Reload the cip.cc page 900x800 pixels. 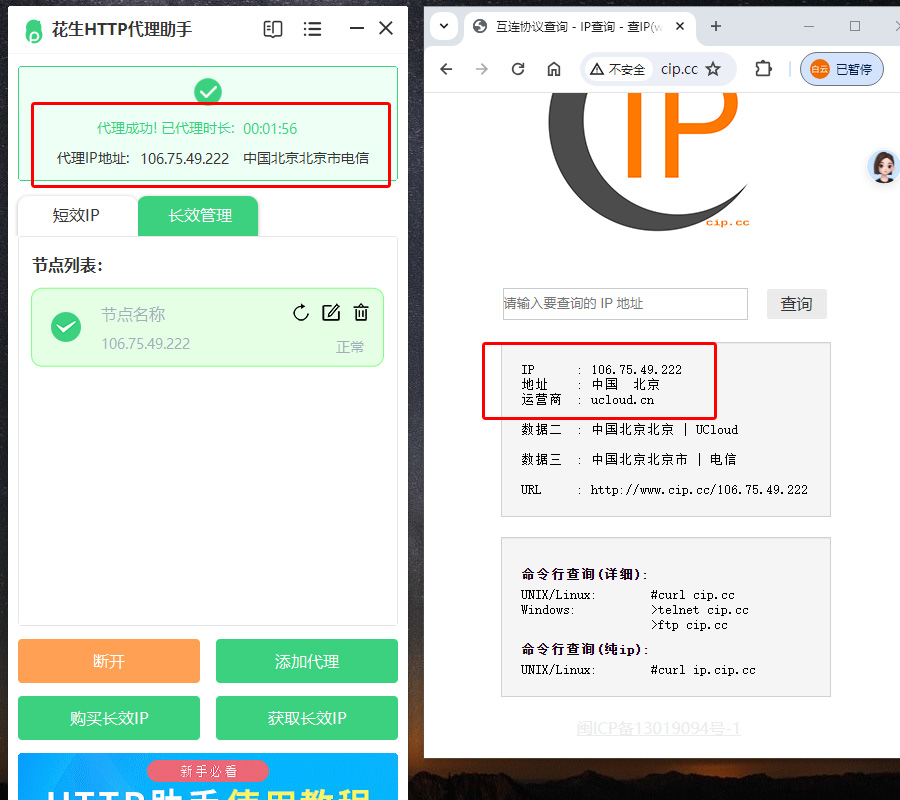[x=518, y=69]
